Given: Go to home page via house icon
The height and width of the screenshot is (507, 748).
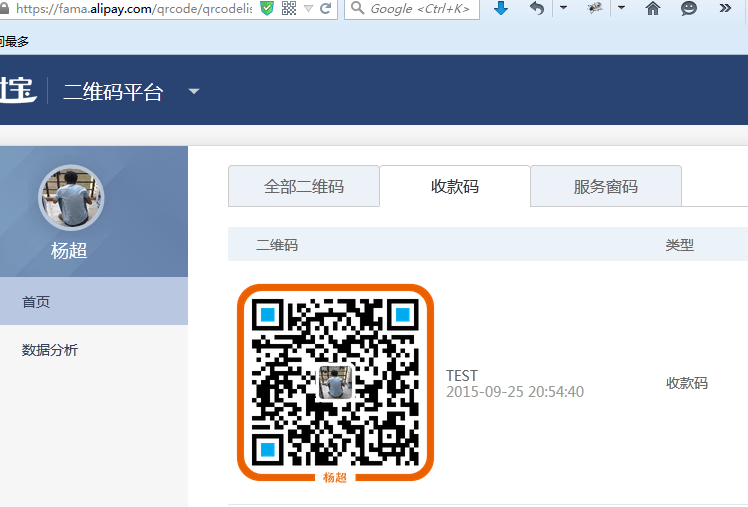Looking at the screenshot, I should 653,8.
